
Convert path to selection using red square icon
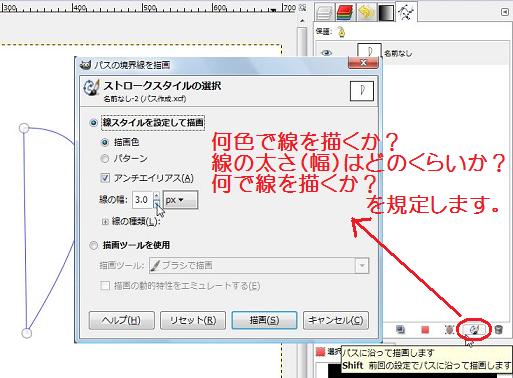(x=425, y=330)
